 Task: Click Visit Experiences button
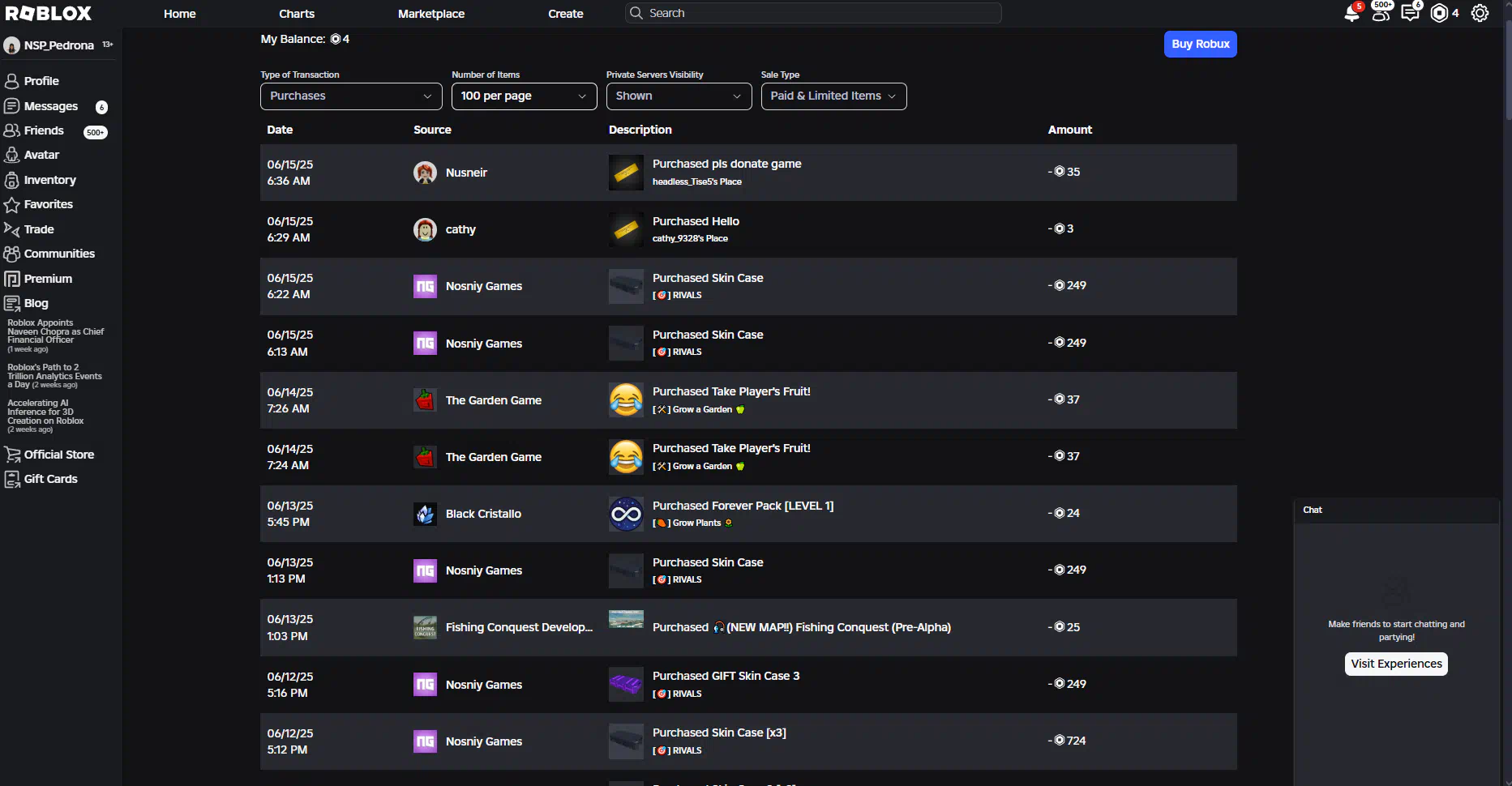click(1396, 664)
